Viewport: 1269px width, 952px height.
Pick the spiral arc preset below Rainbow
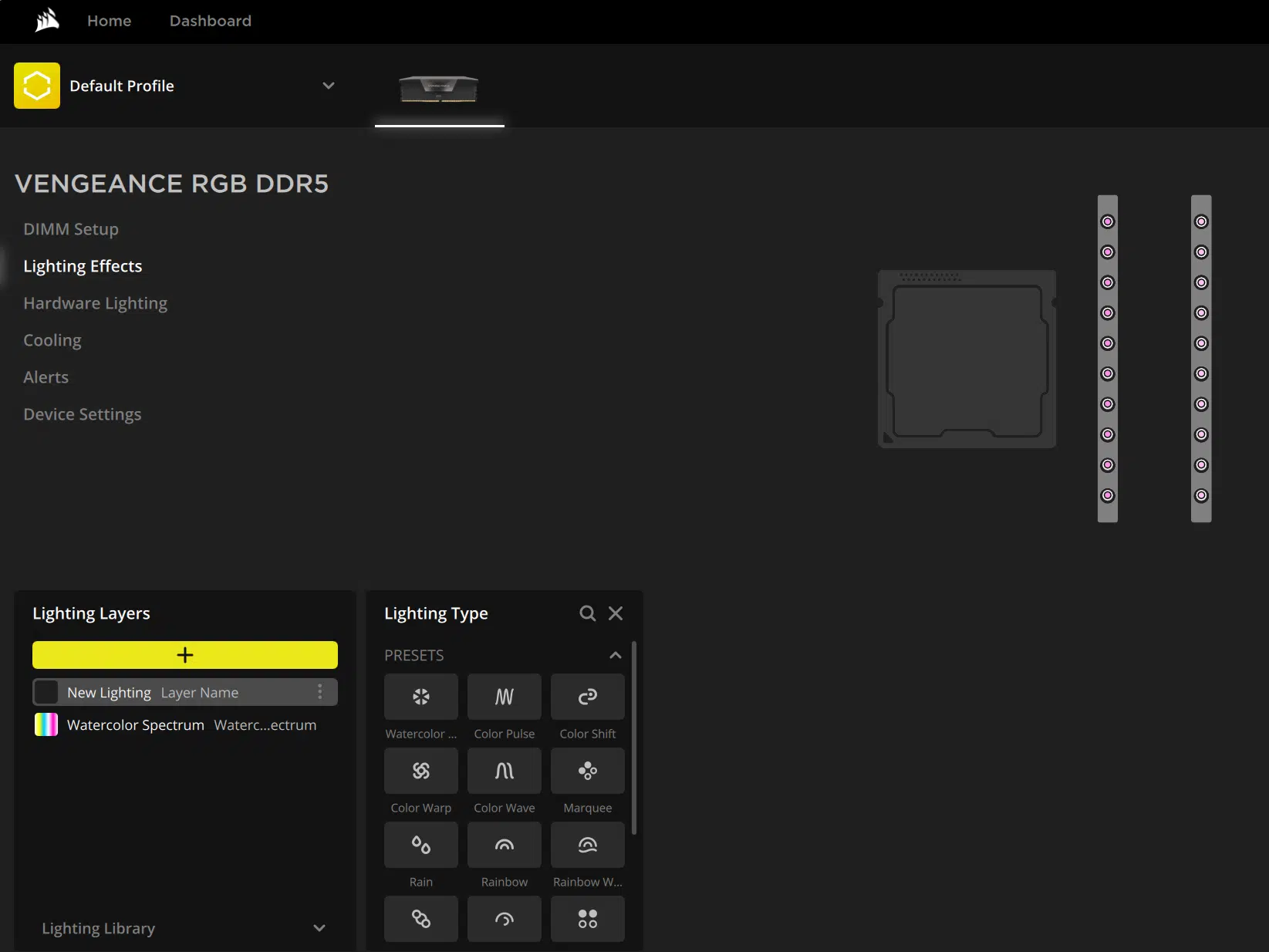(x=505, y=919)
